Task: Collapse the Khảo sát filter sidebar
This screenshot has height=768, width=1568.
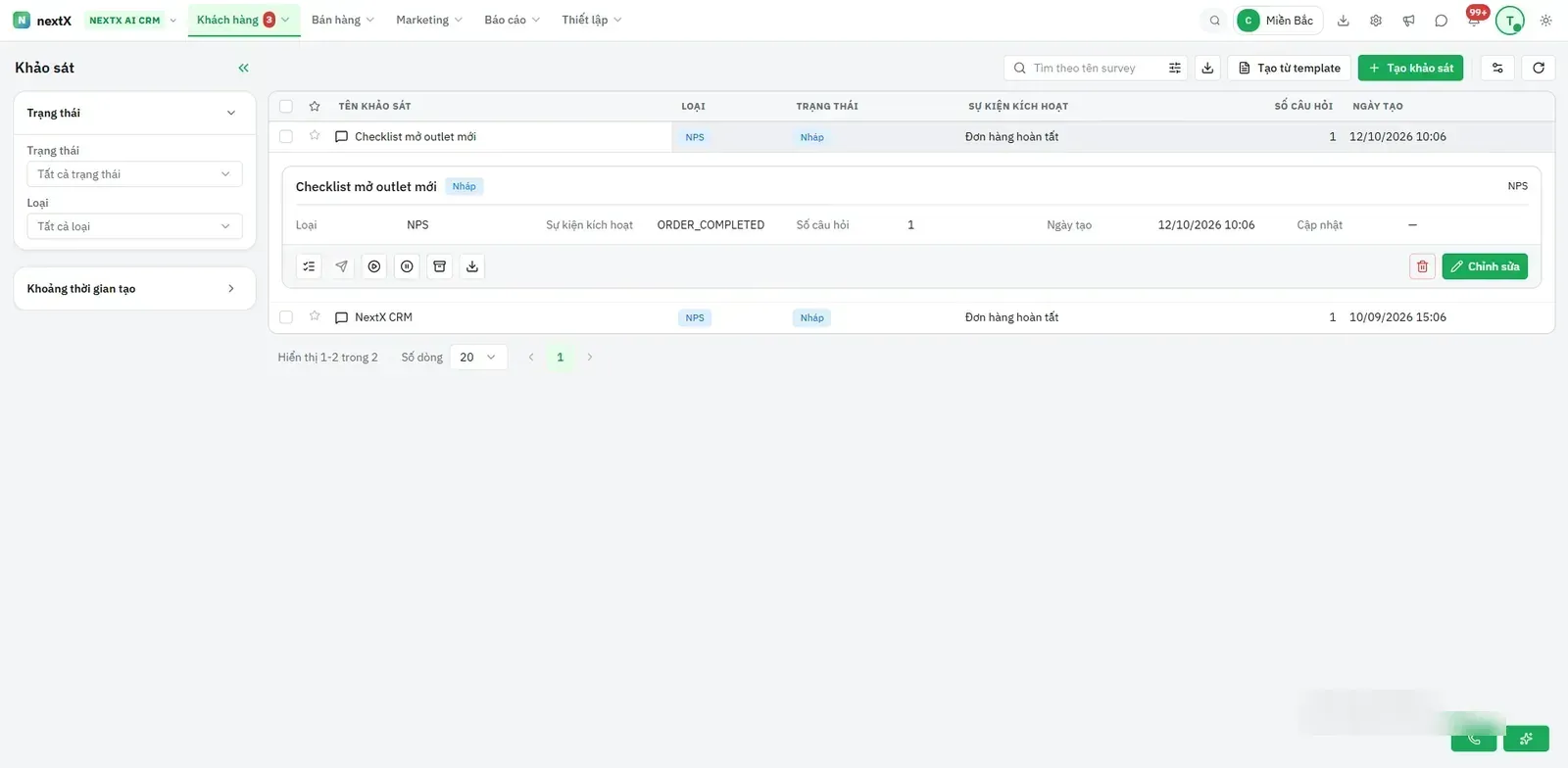Action: (243, 68)
